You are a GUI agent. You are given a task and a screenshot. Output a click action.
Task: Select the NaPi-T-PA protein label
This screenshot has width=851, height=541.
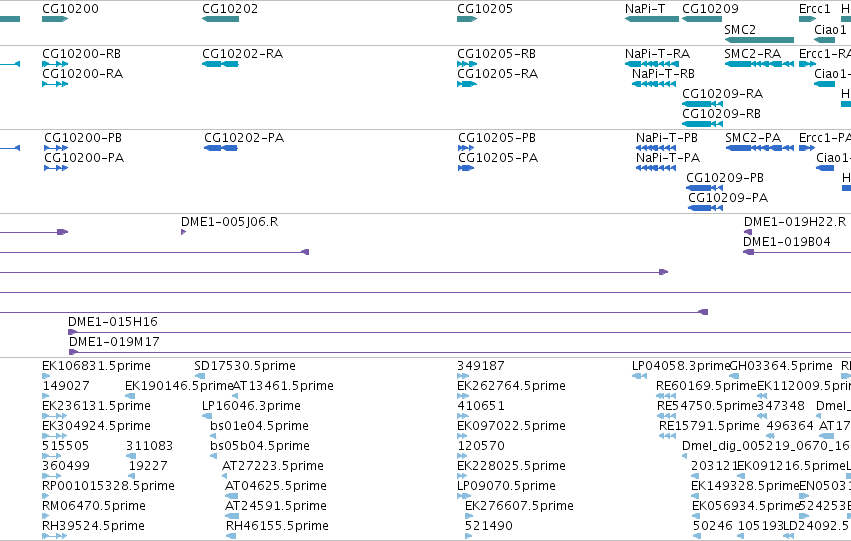[668, 158]
